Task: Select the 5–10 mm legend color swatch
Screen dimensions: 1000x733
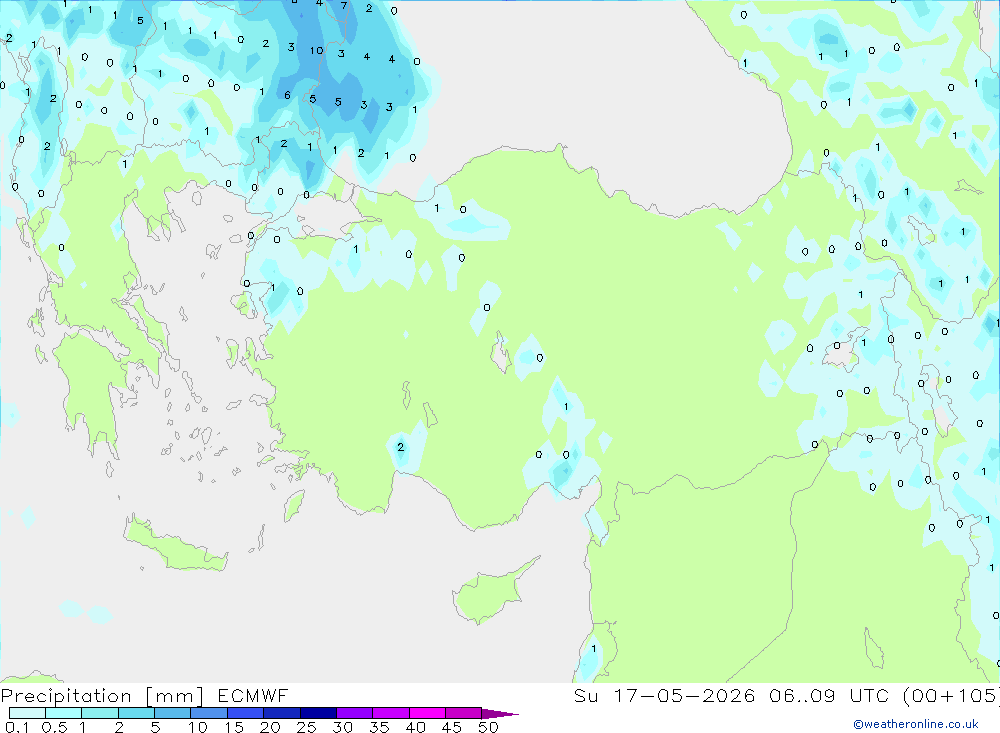Action: [173, 713]
